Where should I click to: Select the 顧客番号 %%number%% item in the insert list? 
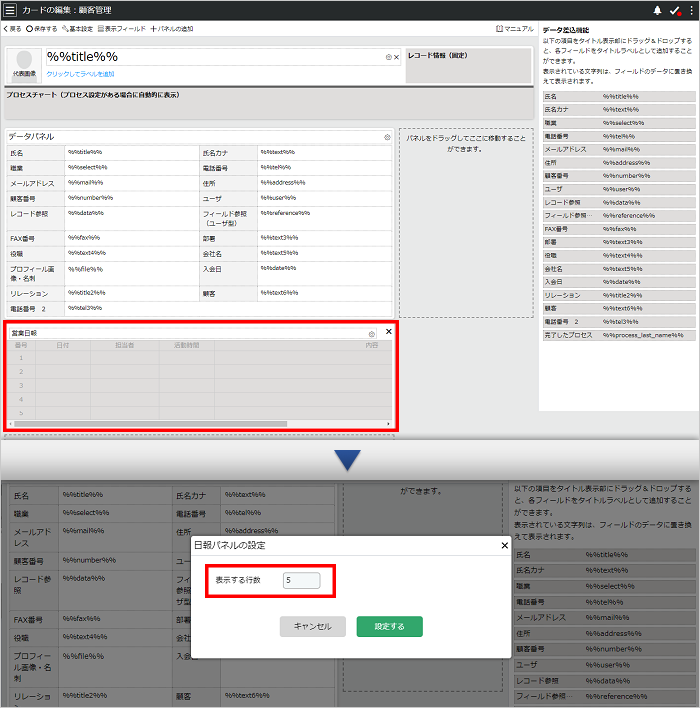pos(619,176)
